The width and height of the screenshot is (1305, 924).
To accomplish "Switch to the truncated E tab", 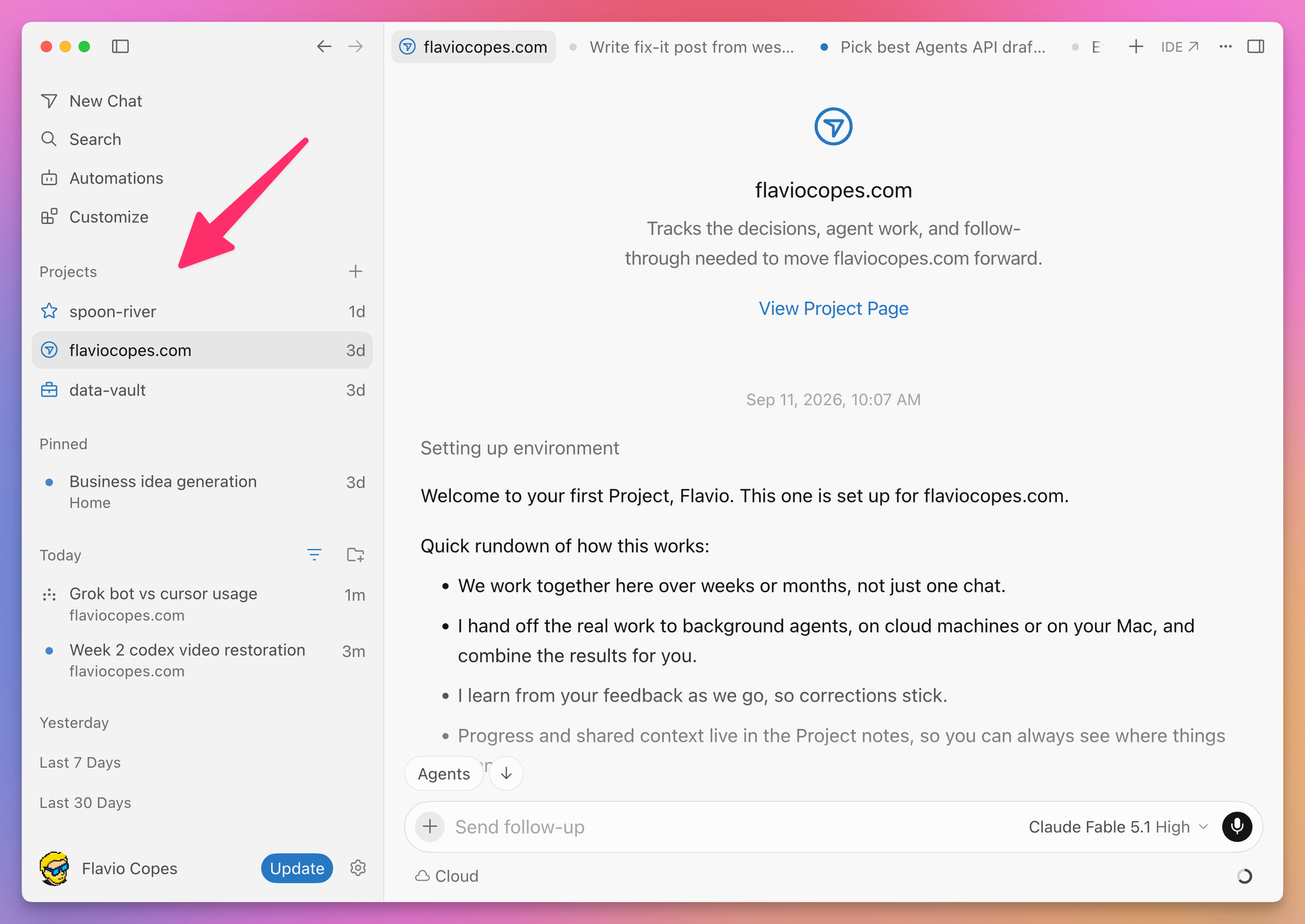I will click(1088, 47).
